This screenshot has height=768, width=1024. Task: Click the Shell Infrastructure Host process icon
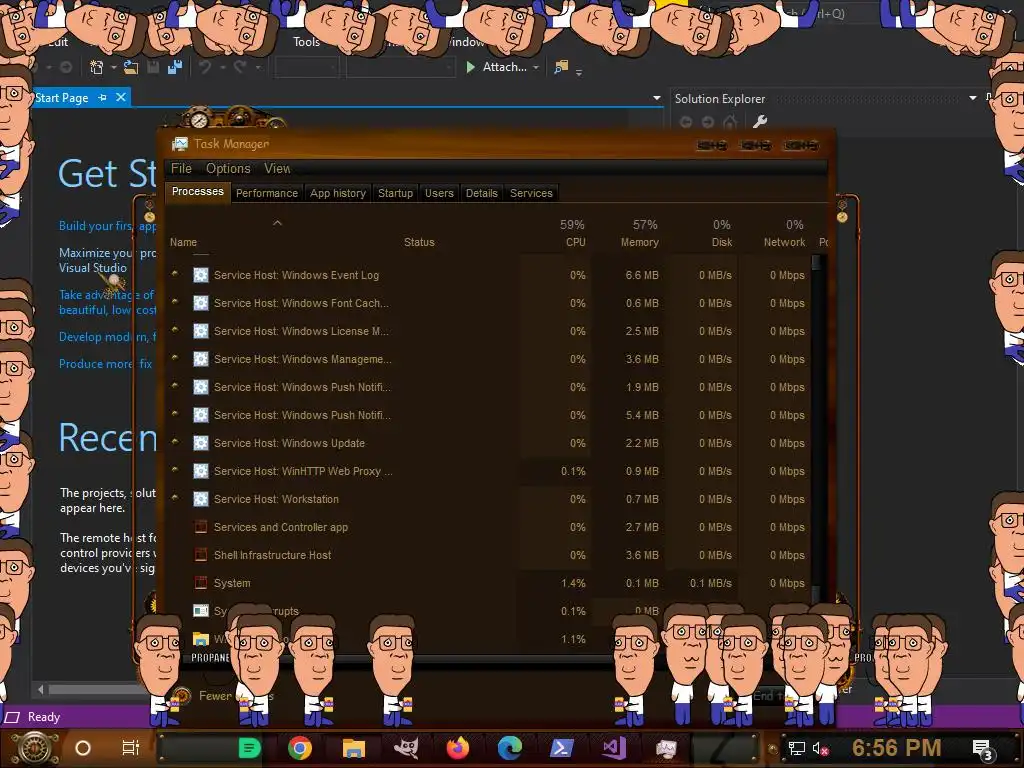[200, 555]
